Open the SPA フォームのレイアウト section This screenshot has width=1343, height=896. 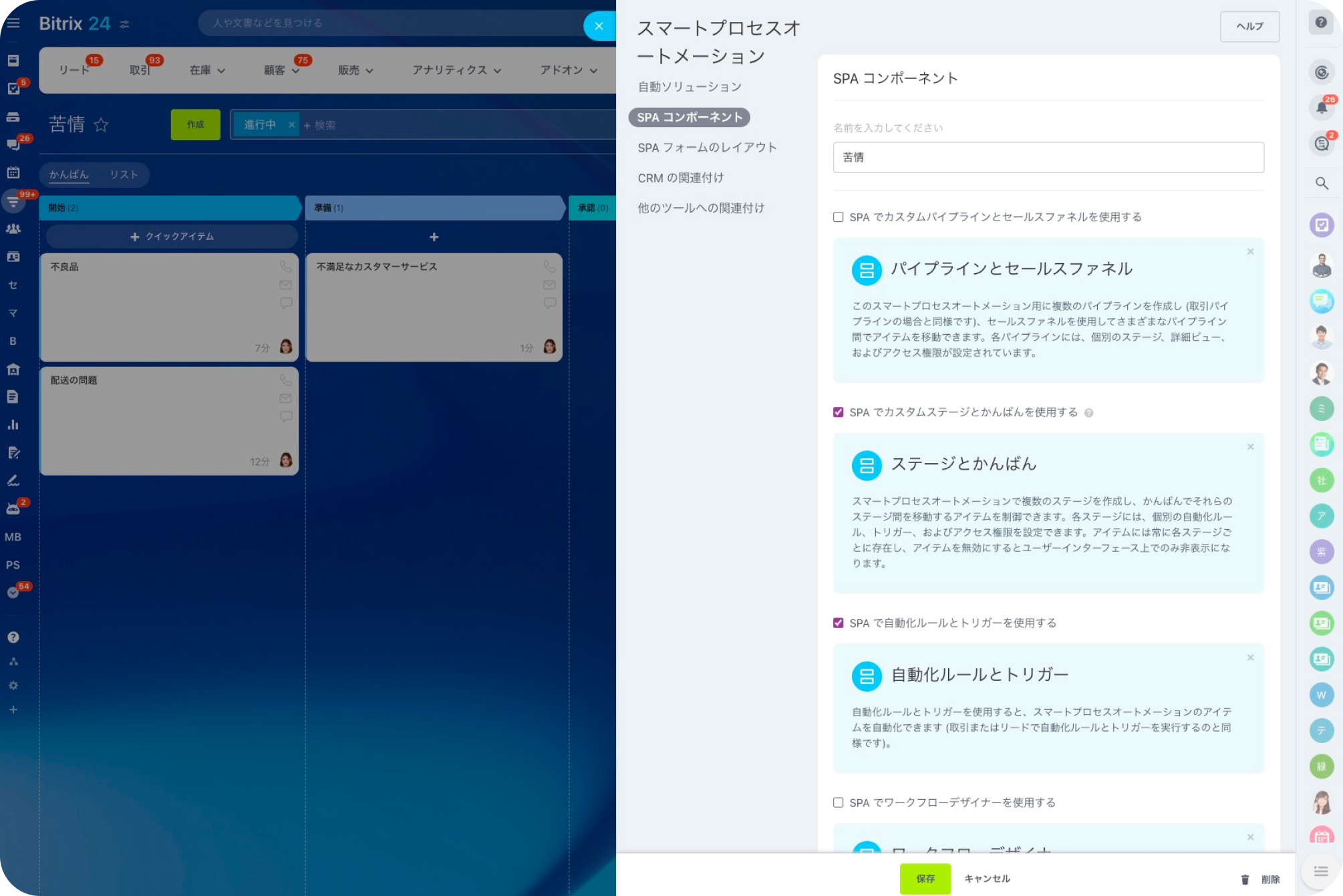(x=707, y=148)
